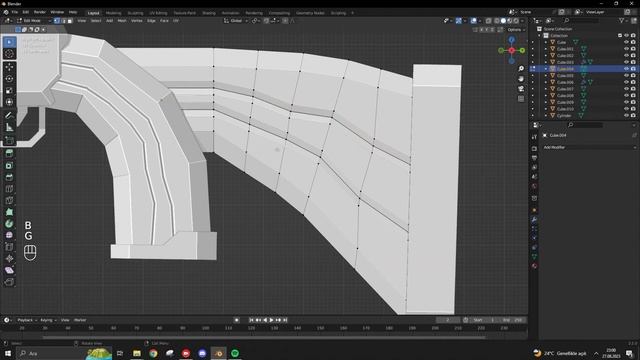Viewport: 640px width, 360px height.
Task: Expand the Cylinder outliner item
Action: tap(546, 116)
